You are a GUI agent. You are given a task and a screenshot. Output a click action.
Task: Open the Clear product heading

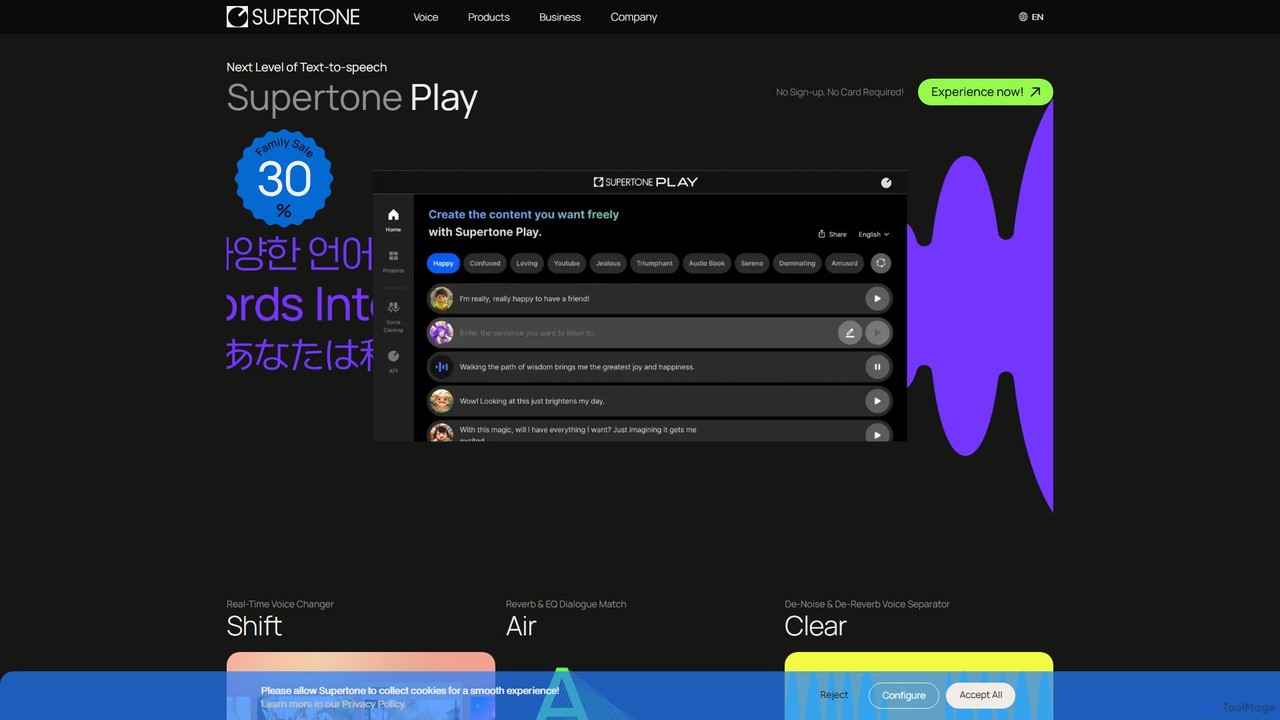[816, 626]
